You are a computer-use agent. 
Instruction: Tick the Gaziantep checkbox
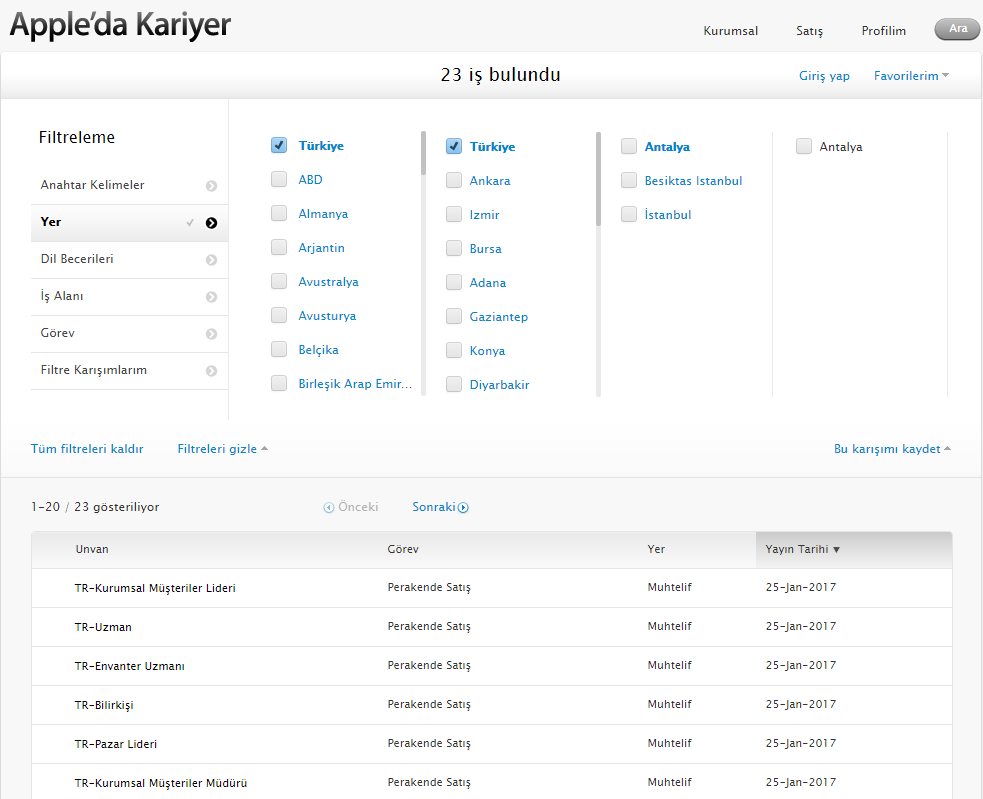coord(454,316)
